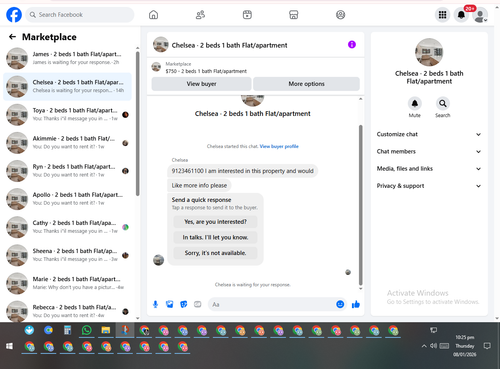The image size is (500, 369).
Task: Click the $750 Marketplace listing row
Action: (255, 67)
